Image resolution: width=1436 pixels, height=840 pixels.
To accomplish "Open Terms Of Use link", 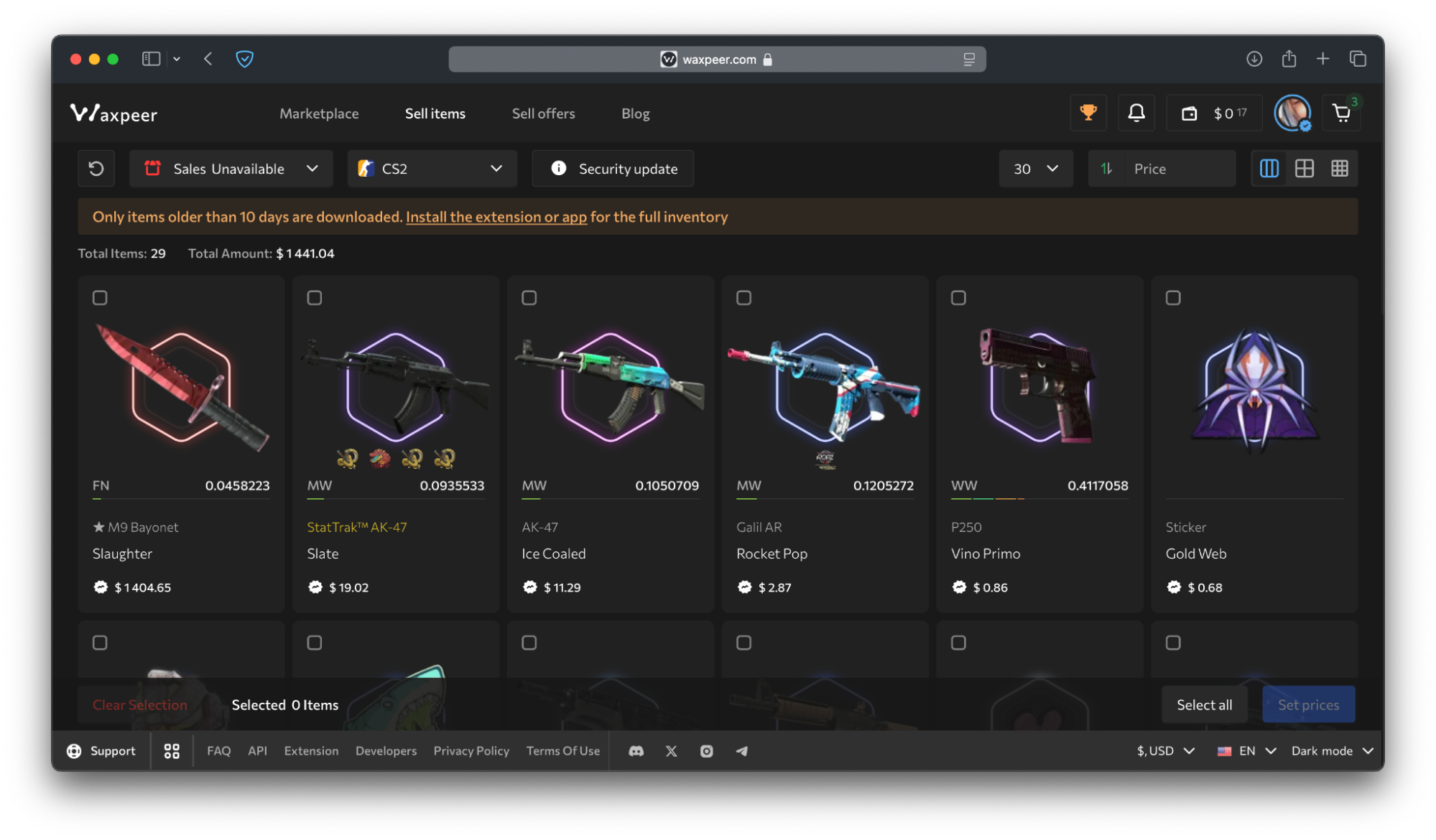I will (x=563, y=751).
